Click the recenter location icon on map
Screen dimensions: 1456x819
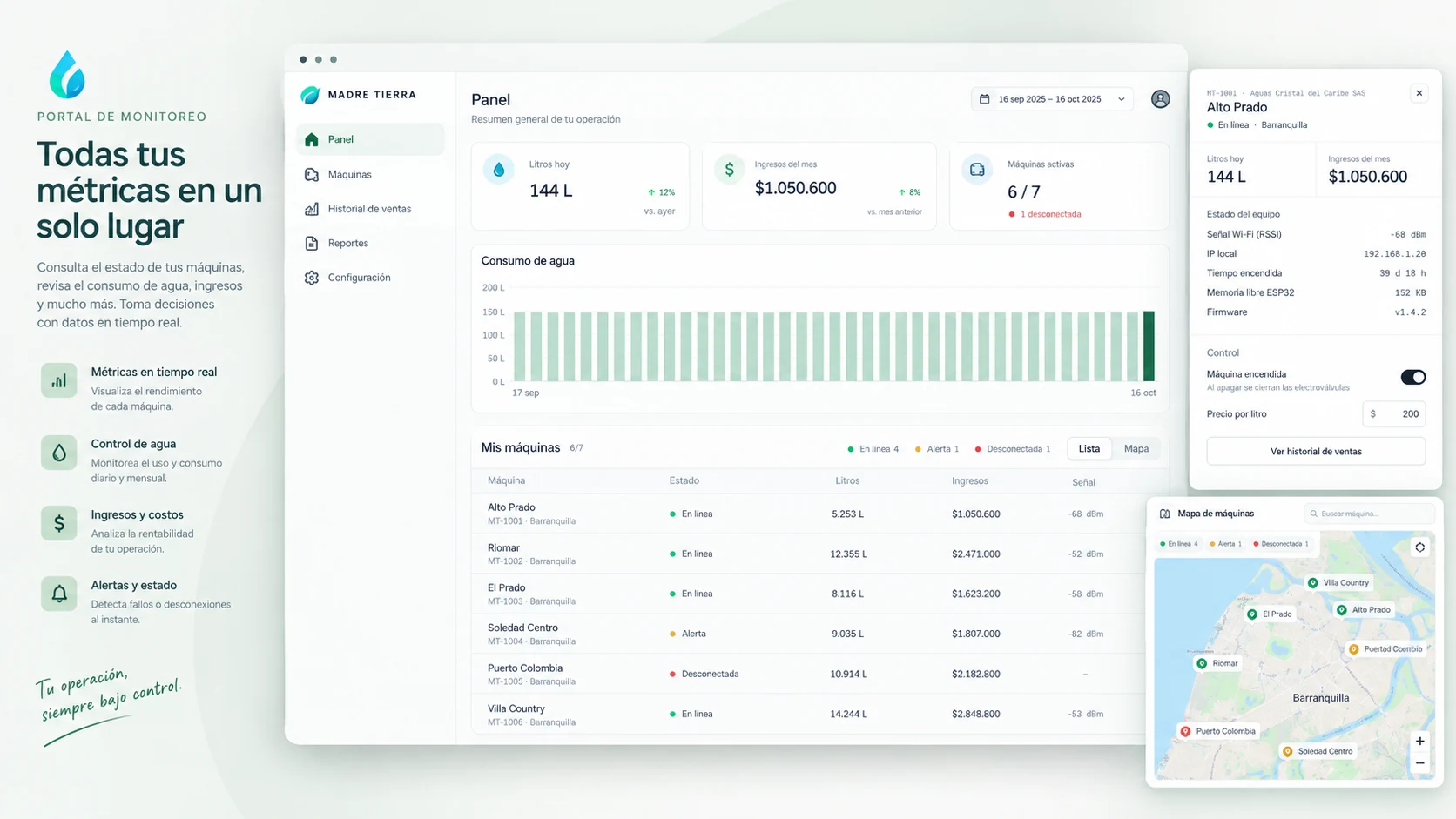pos(1420,547)
